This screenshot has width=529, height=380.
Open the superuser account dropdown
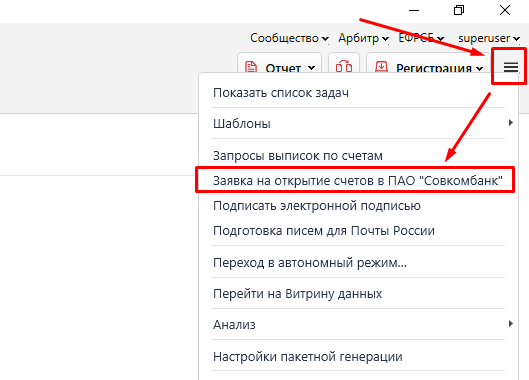(489, 38)
